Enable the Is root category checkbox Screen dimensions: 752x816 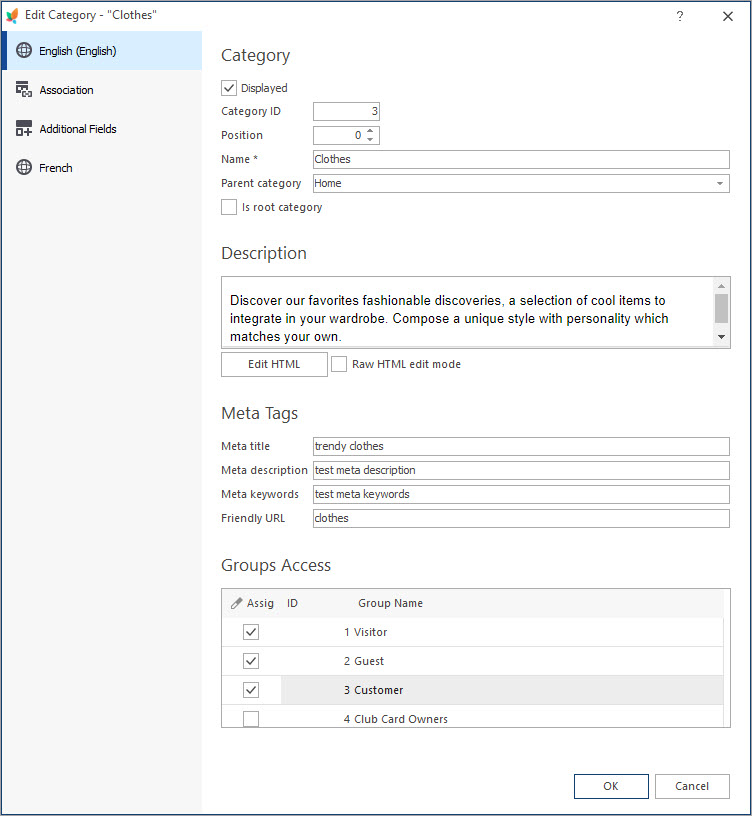pos(229,207)
